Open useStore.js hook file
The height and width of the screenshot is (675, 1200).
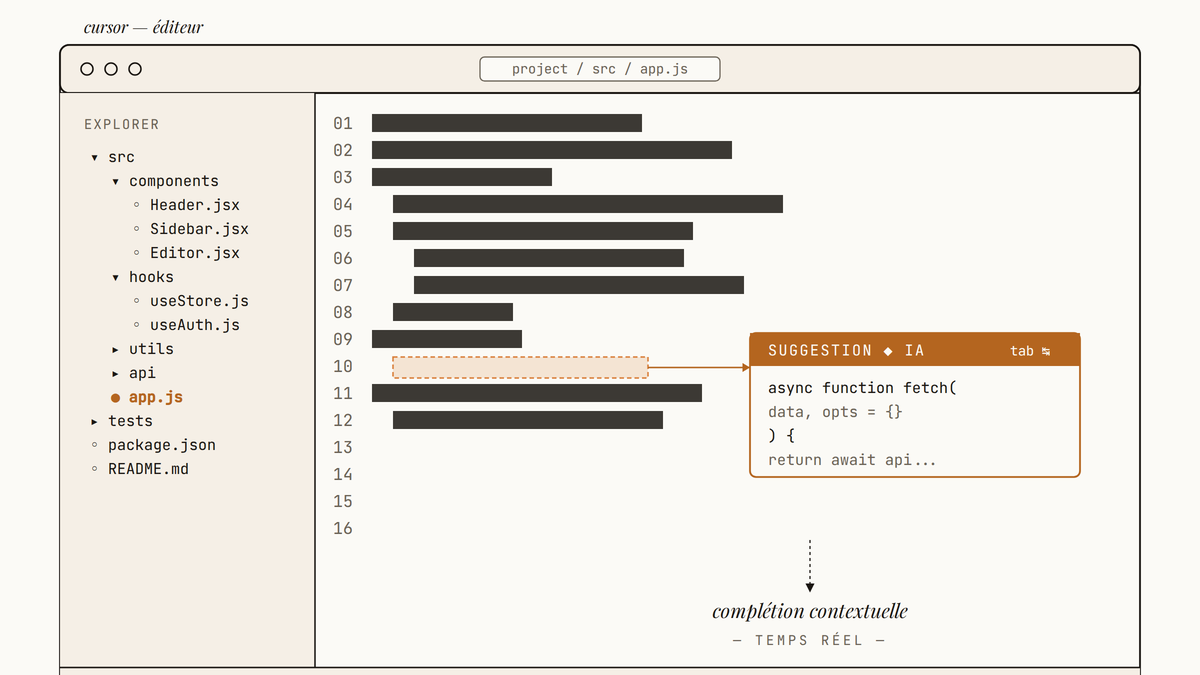click(x=199, y=301)
